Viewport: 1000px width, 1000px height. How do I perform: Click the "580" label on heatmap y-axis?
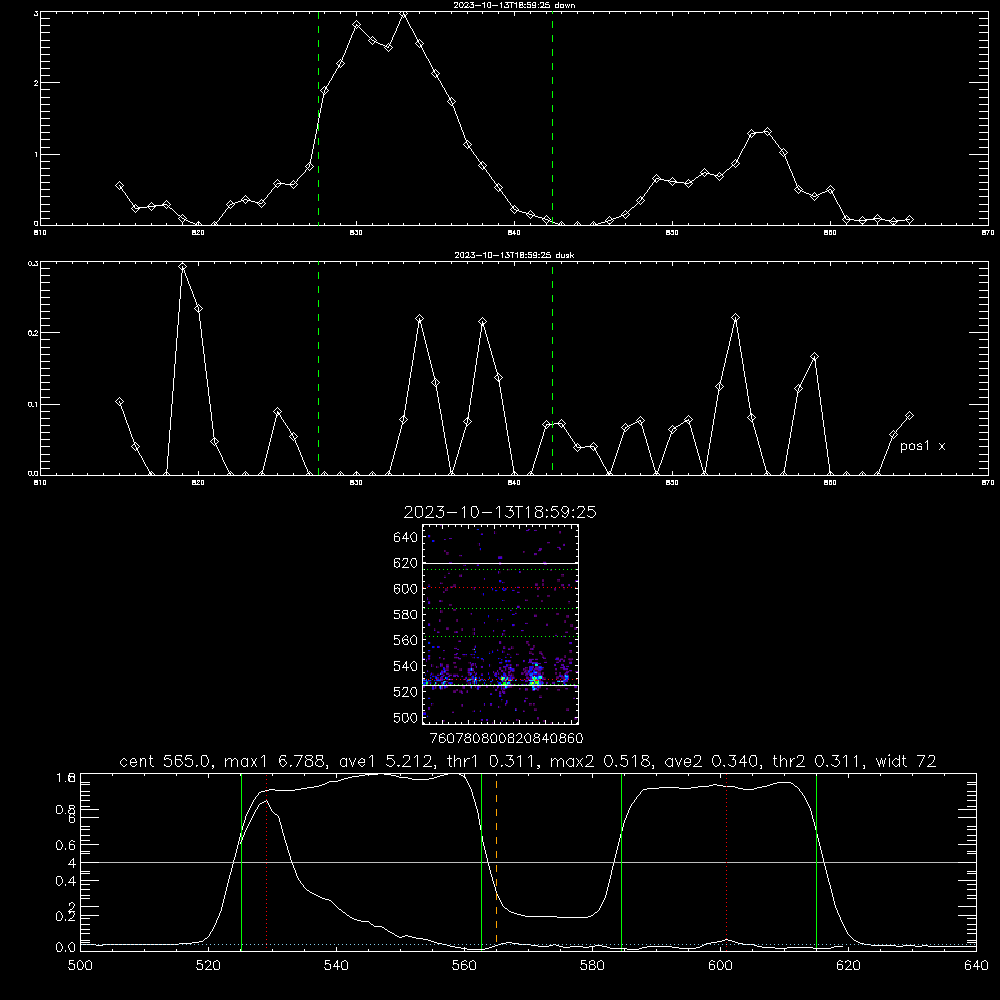pos(405,615)
